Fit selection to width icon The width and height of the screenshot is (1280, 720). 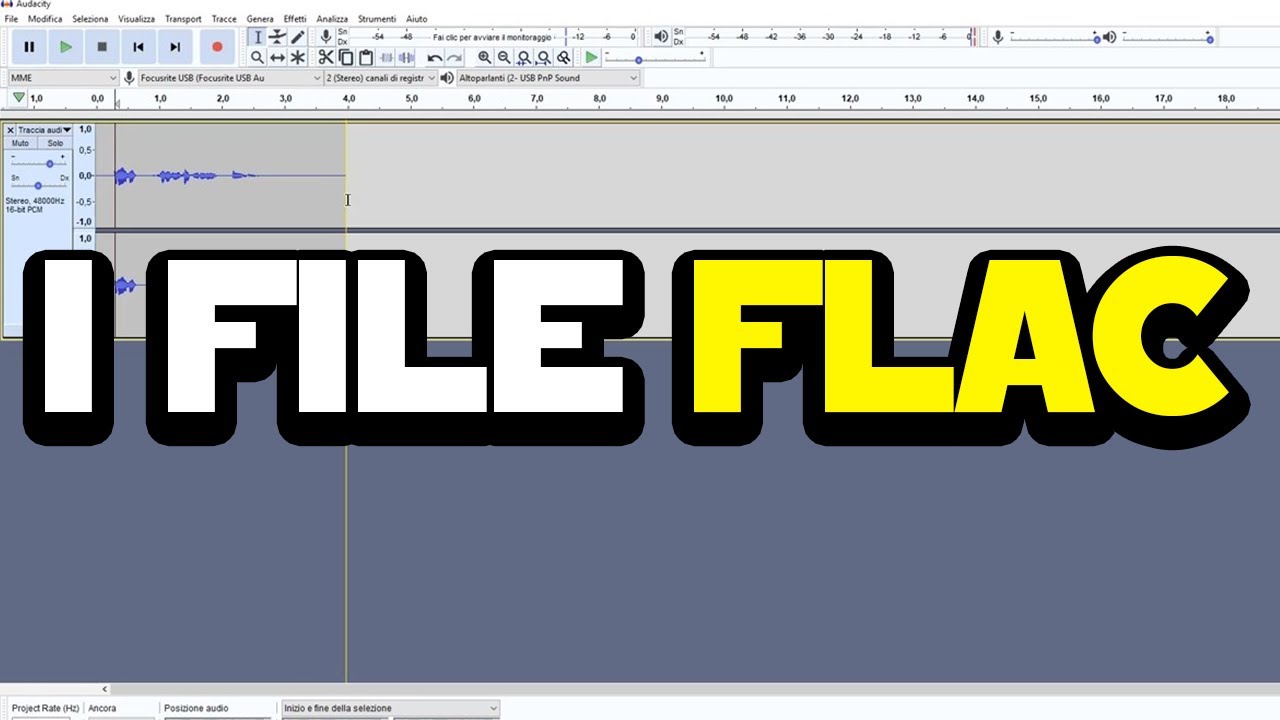tap(524, 58)
